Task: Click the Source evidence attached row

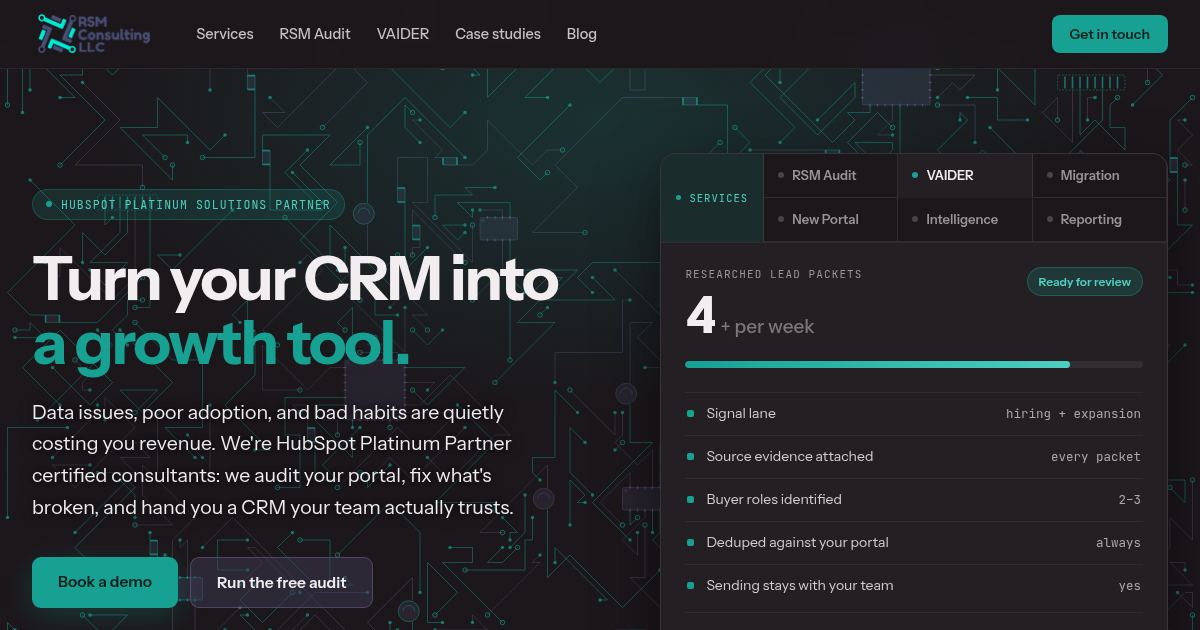Action: [914, 456]
